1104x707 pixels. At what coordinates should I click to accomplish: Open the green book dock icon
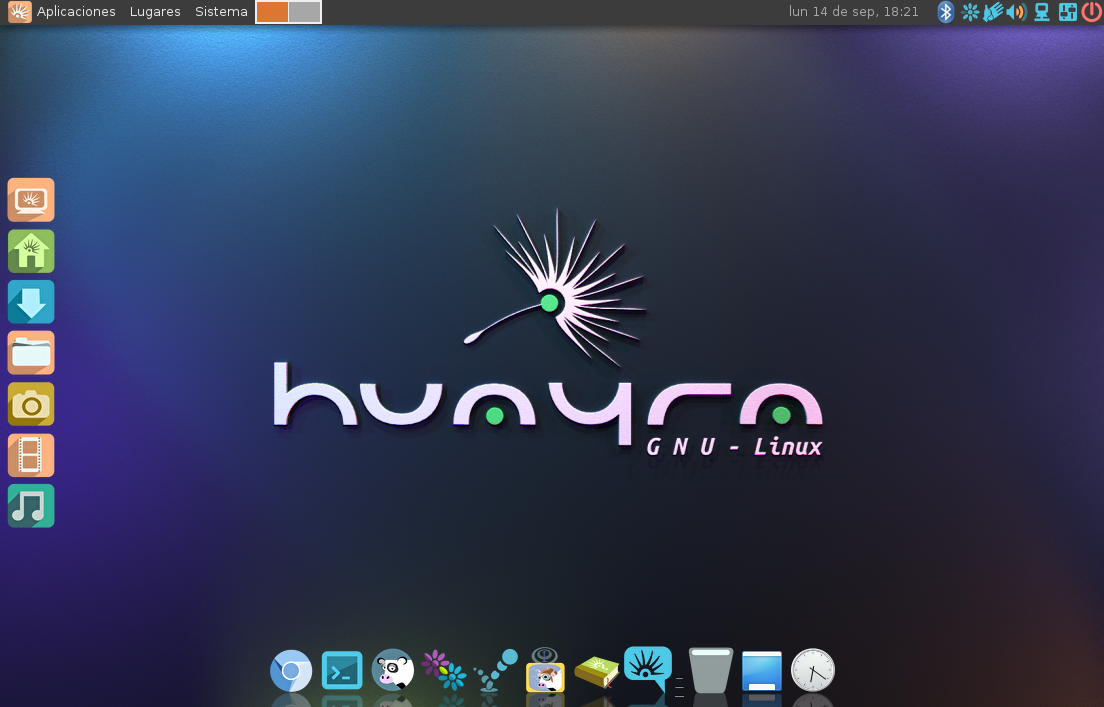[x=596, y=672]
